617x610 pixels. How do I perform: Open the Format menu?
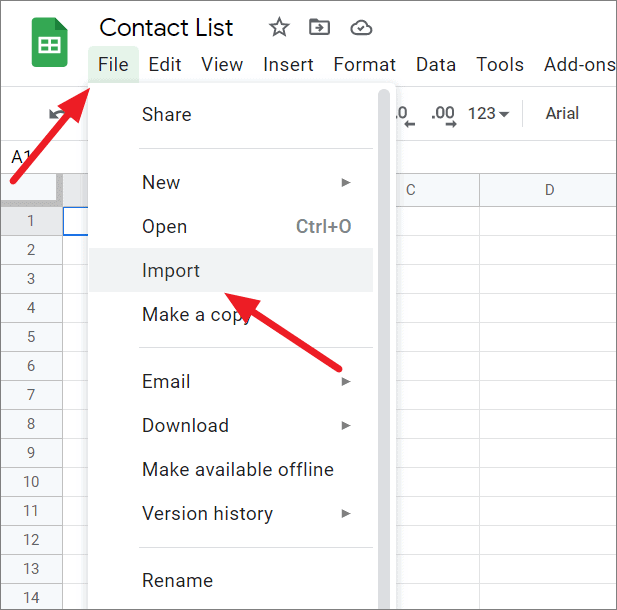(364, 65)
